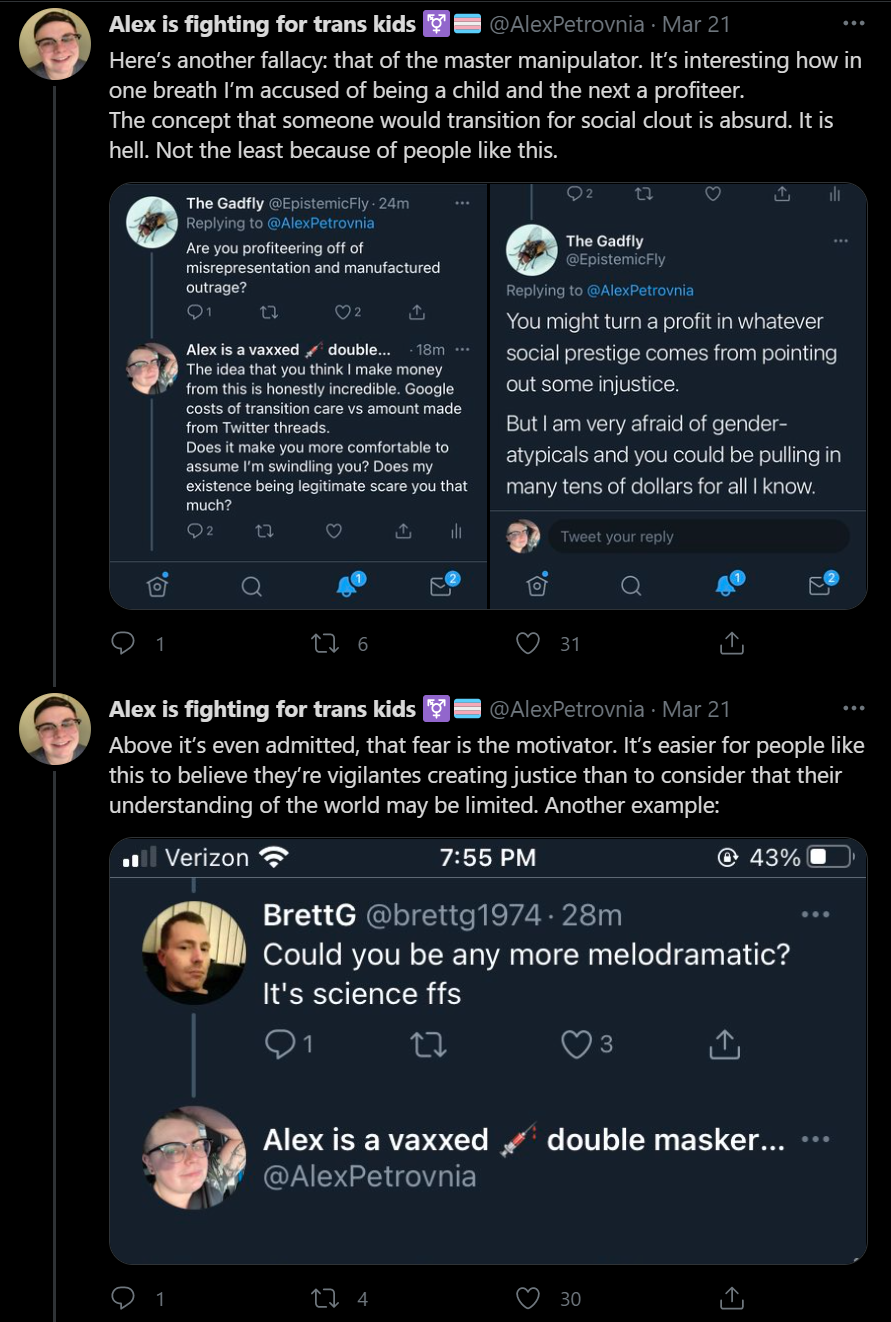891x1322 pixels.
Task: Open the more options menu on first tweet
Action: pyautogui.click(x=853, y=23)
